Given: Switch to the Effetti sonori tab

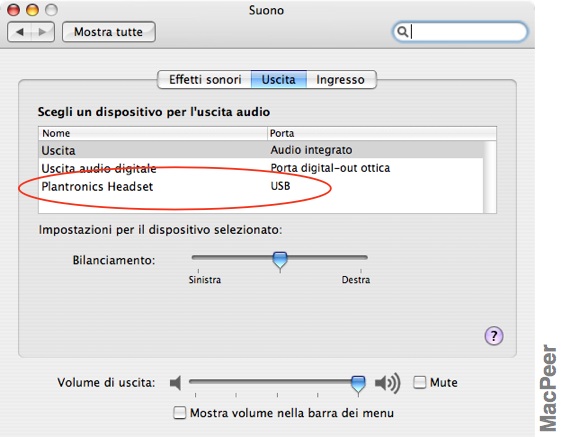Looking at the screenshot, I should [x=205, y=79].
